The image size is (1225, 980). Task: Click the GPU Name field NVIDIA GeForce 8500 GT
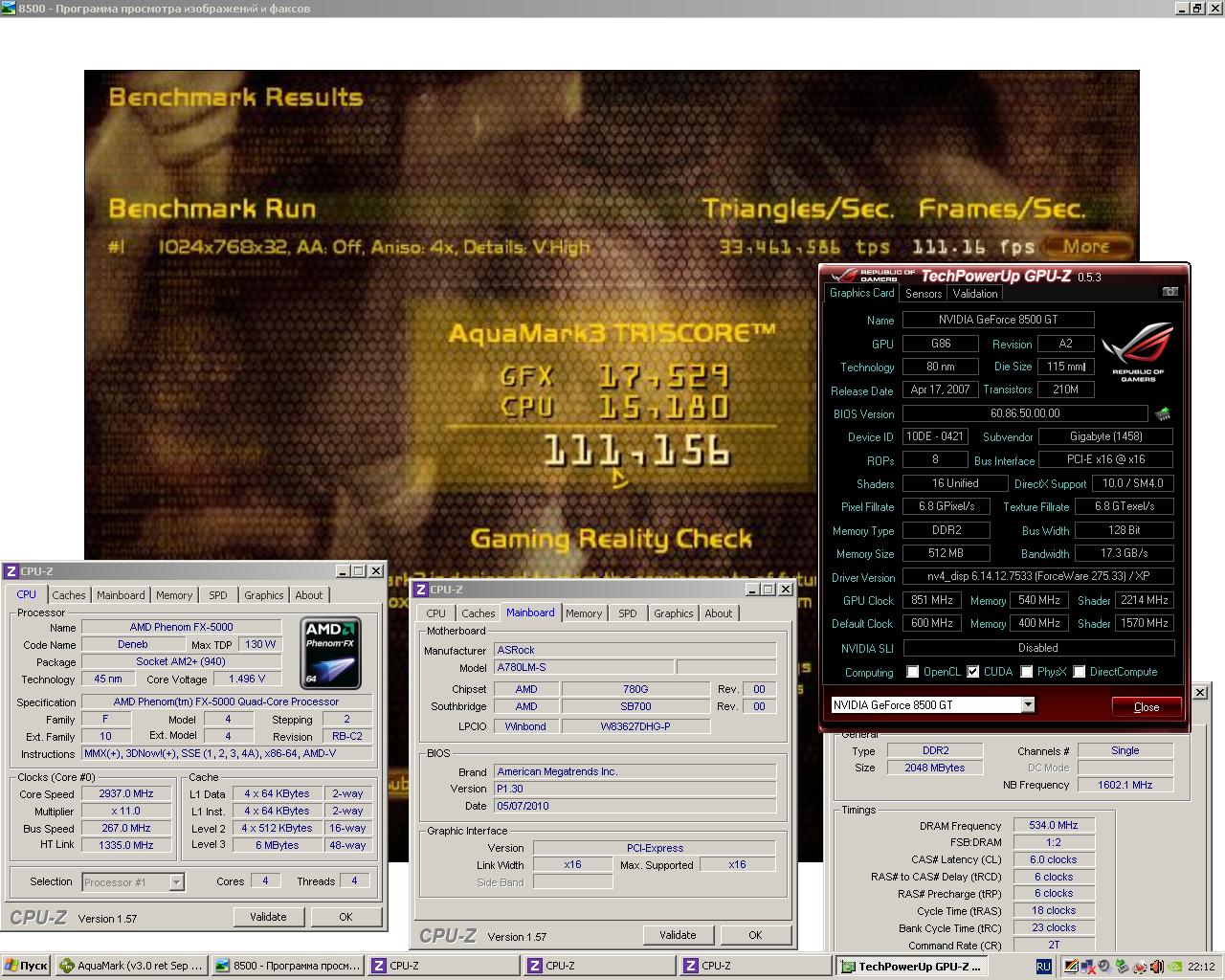pyautogui.click(x=998, y=320)
